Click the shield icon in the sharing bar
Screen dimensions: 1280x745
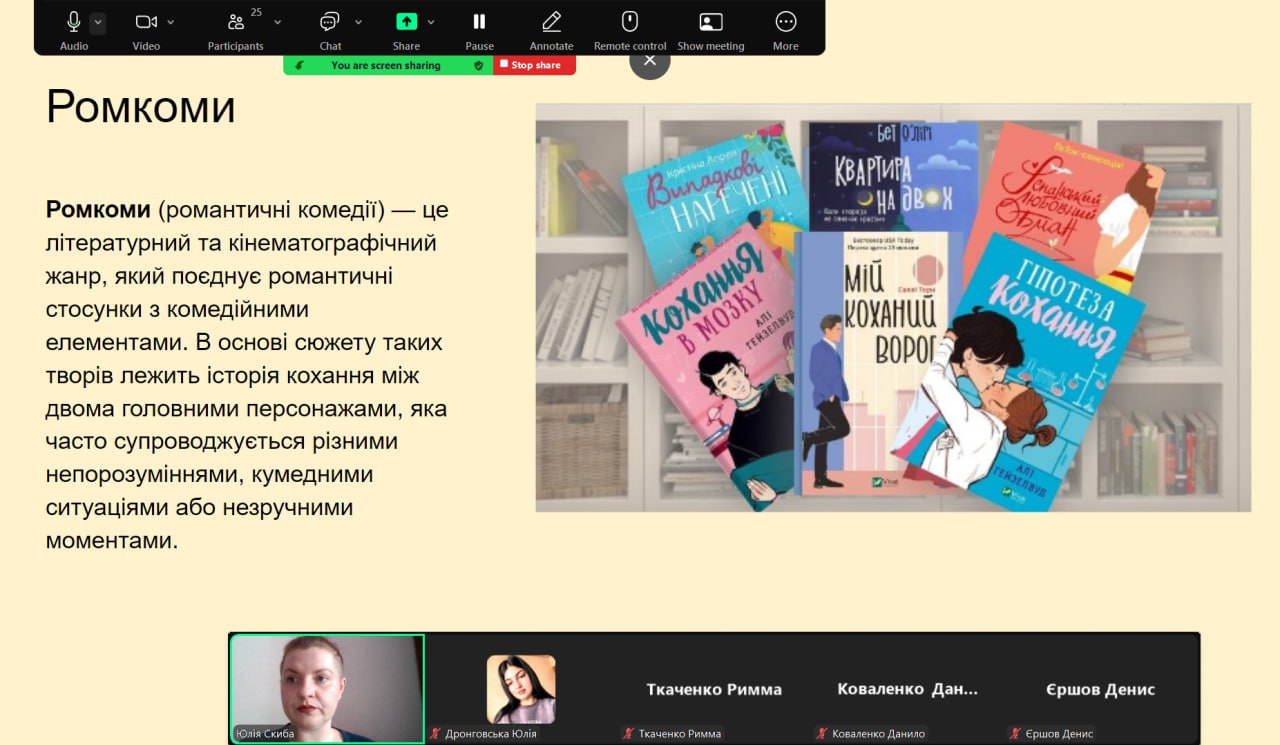[x=478, y=65]
